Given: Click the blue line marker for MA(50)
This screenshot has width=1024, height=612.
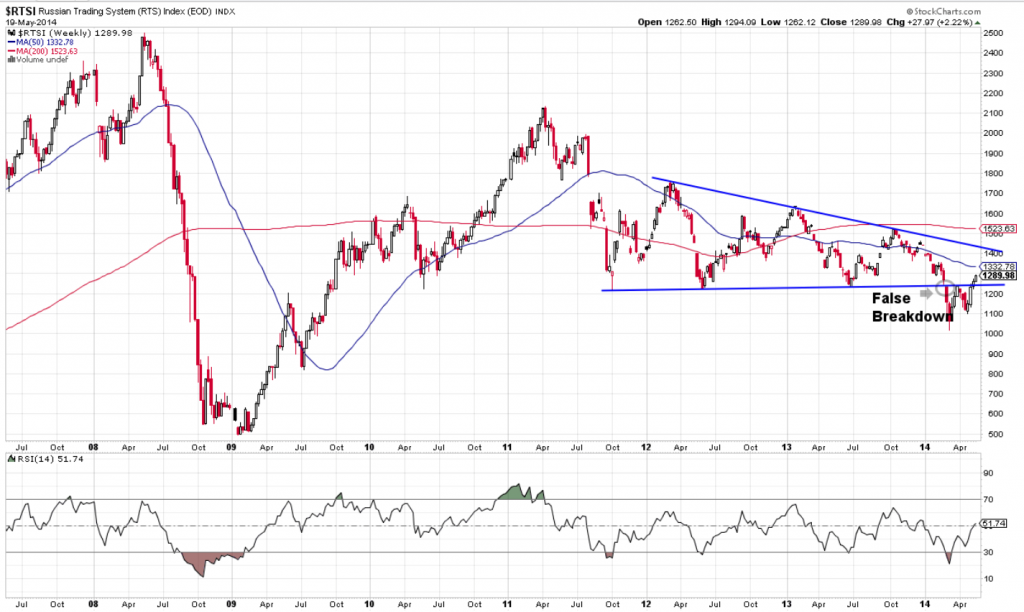Looking at the screenshot, I should 12,42.
